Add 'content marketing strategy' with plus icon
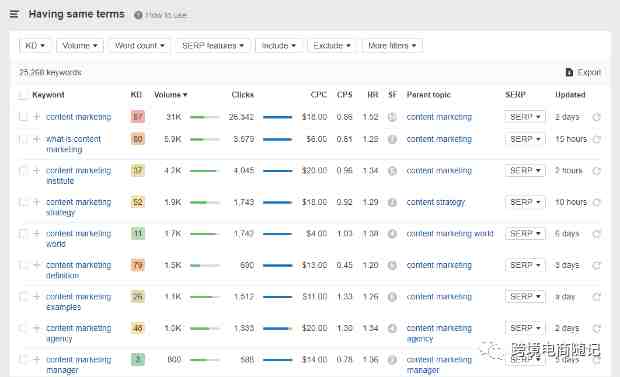Image resolution: width=620 pixels, height=377 pixels. [x=36, y=202]
